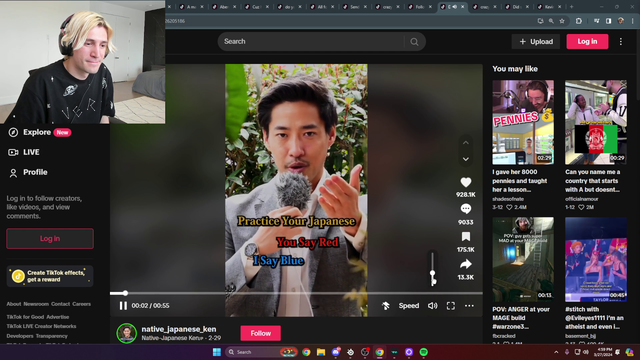Open three-dot menu beside Log in

621,42
